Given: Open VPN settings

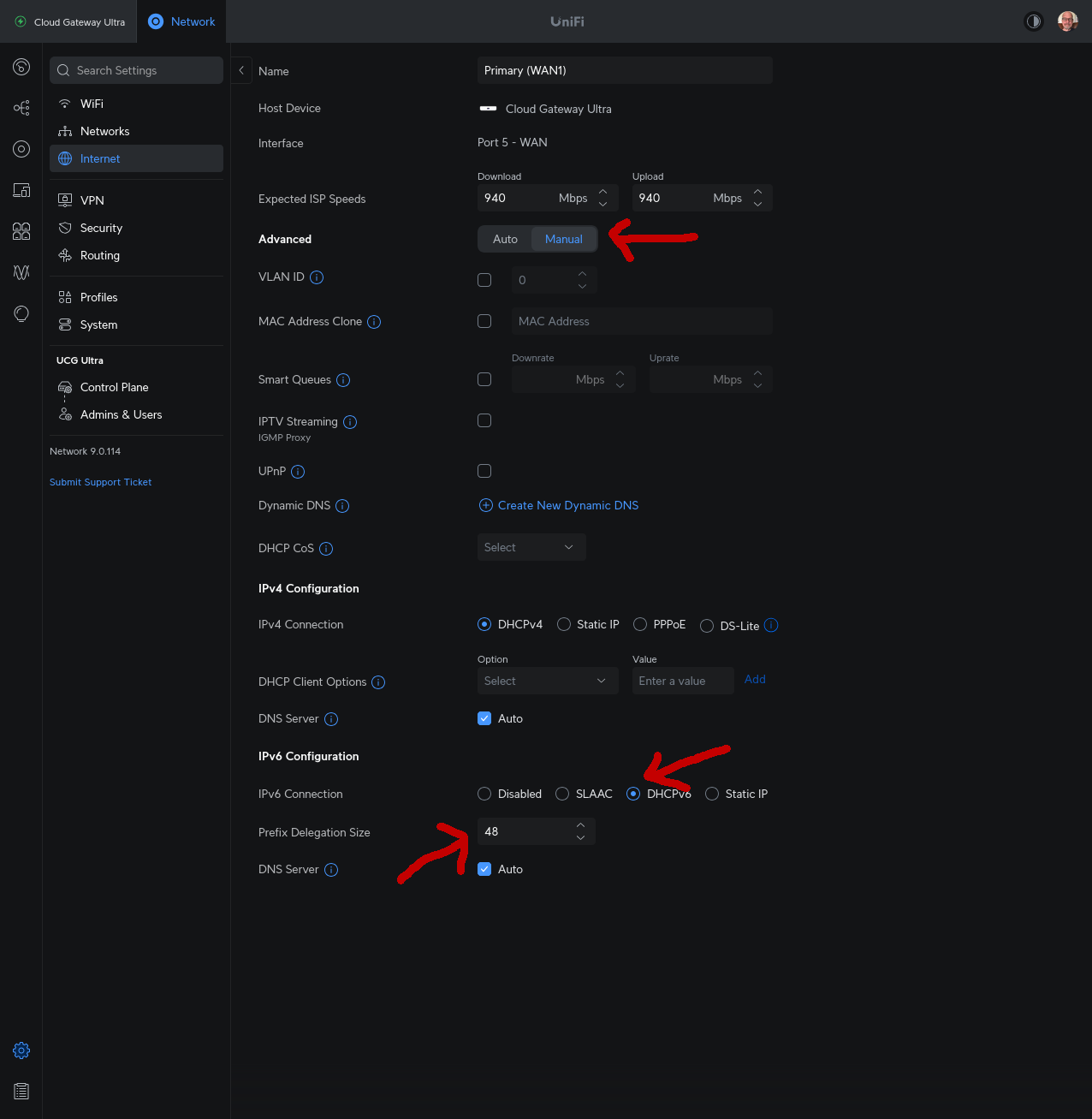Looking at the screenshot, I should 136,200.
